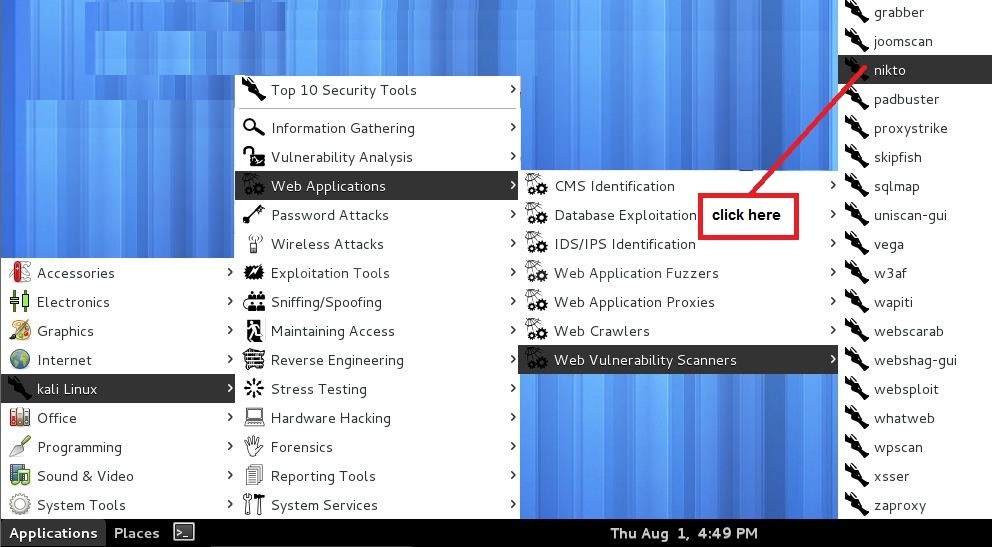Expand the Top 10 Security Tools arrow
The height and width of the screenshot is (547, 992).
[x=512, y=89]
